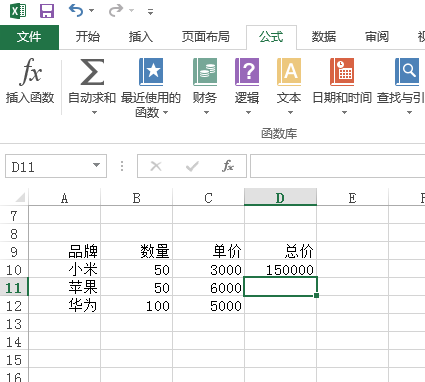
Task: Switch to the 插入 ribbon tab
Action: (141, 37)
